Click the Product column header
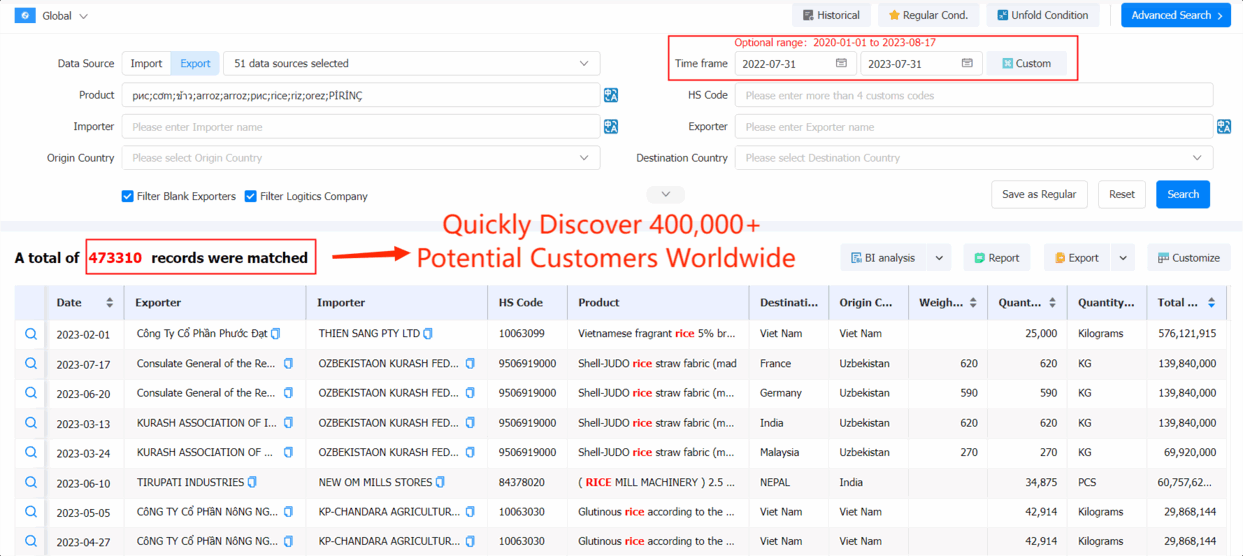Screen dimensions: 1243x556 pos(658,302)
